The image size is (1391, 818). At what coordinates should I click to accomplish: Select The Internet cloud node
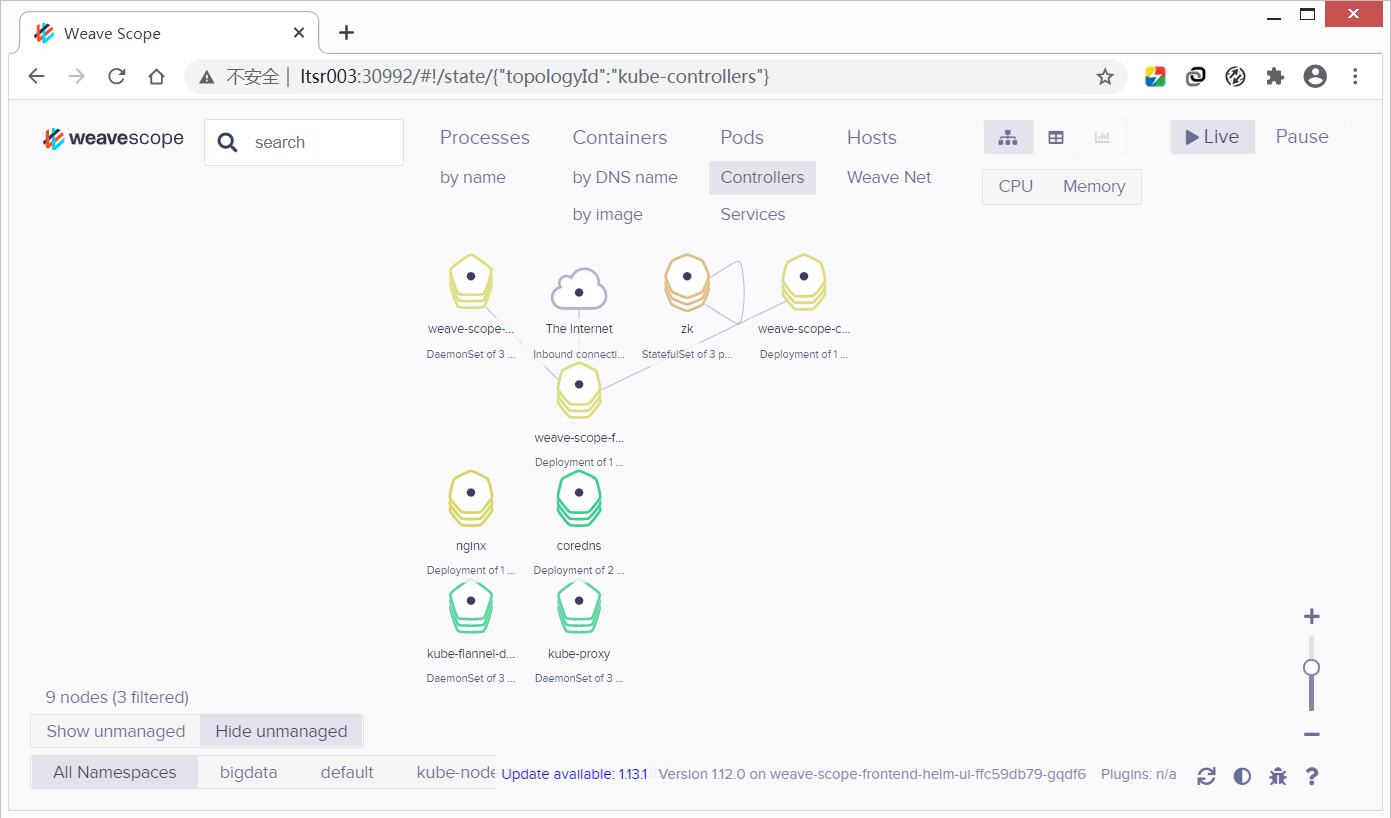(x=579, y=290)
